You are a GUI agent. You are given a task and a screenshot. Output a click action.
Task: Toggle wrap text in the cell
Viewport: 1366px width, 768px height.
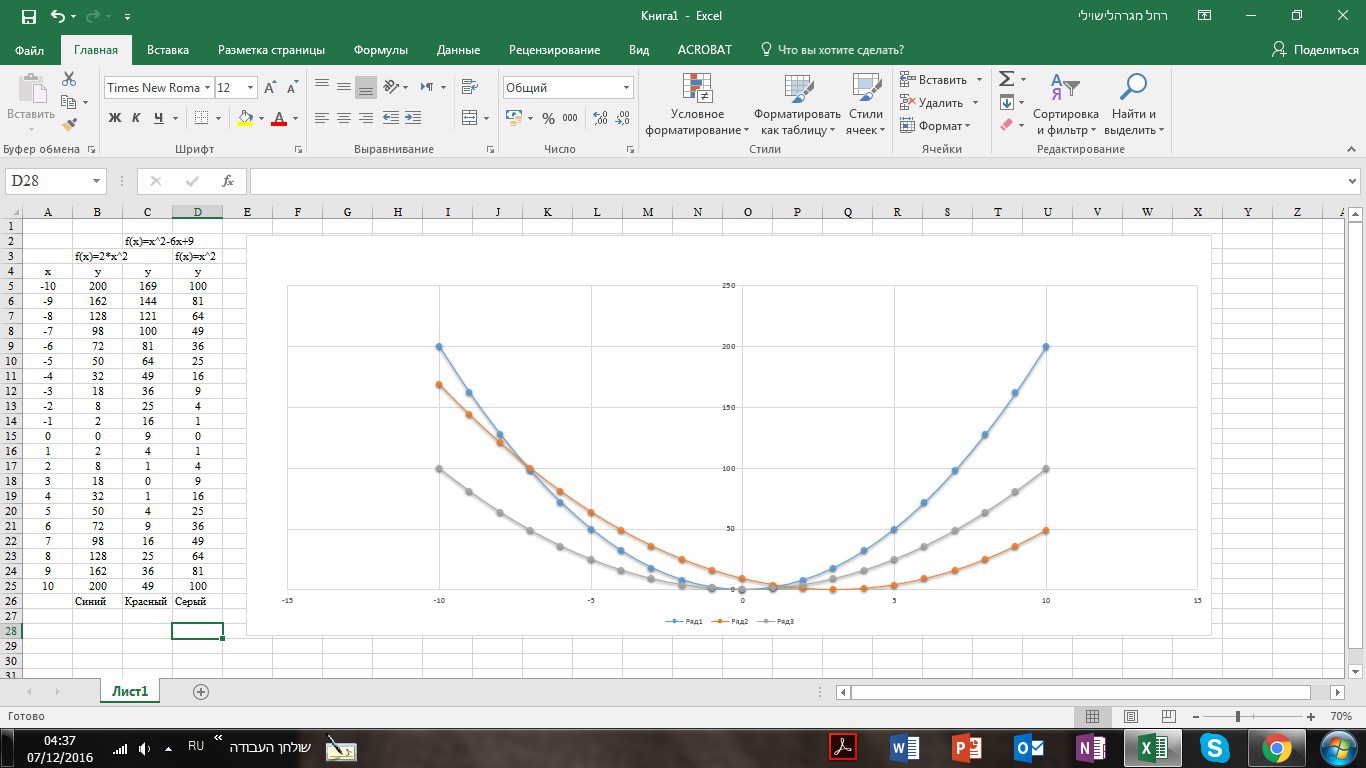(470, 87)
